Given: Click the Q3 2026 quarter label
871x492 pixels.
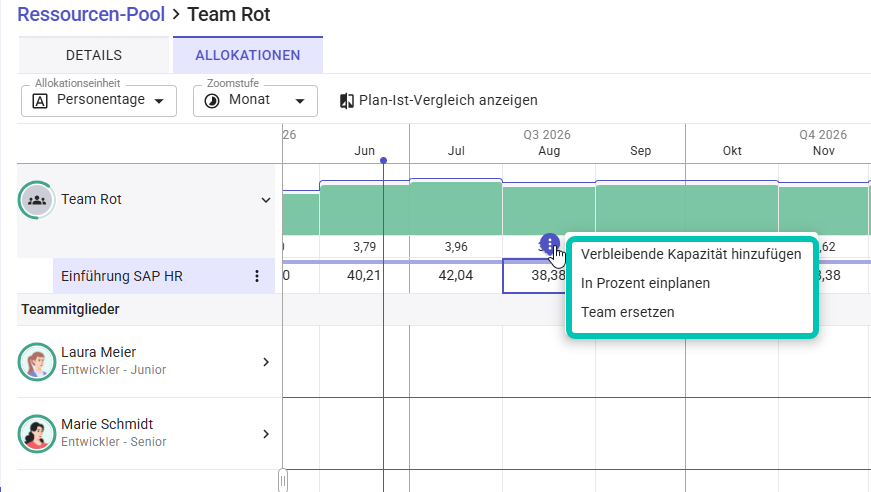Looking at the screenshot, I should coord(547,135).
